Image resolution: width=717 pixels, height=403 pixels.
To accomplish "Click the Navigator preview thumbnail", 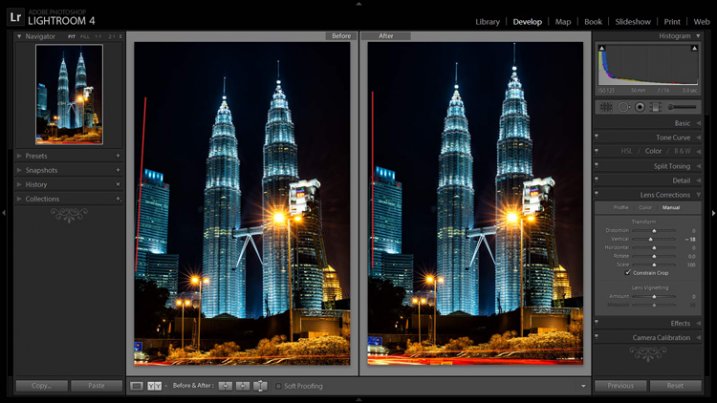I will (x=69, y=94).
